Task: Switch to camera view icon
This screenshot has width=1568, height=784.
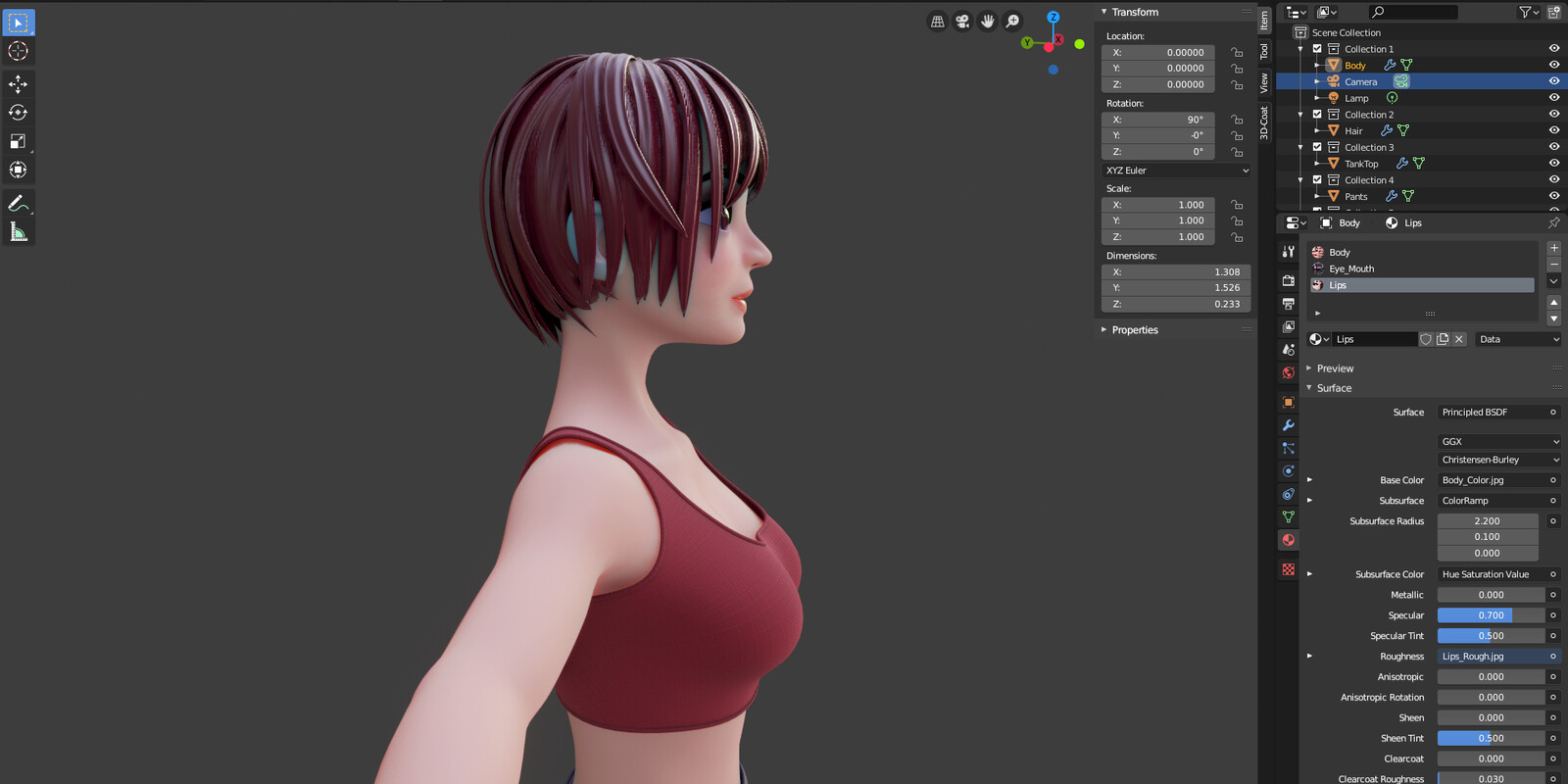Action: [962, 22]
